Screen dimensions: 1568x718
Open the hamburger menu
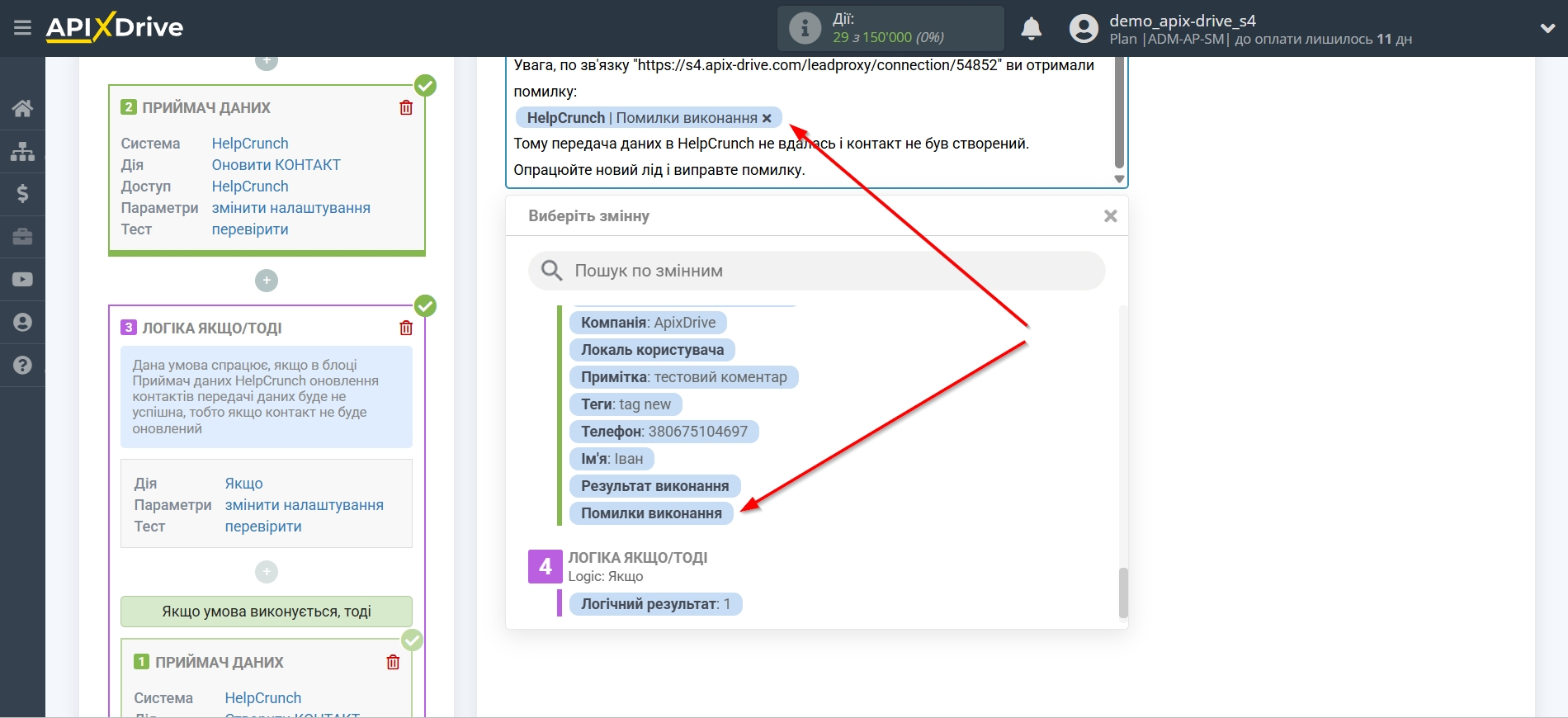22,28
